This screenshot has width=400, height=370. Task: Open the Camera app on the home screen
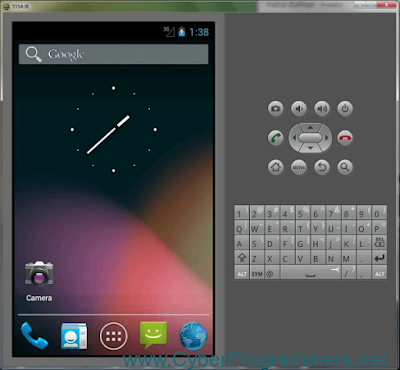point(39,281)
